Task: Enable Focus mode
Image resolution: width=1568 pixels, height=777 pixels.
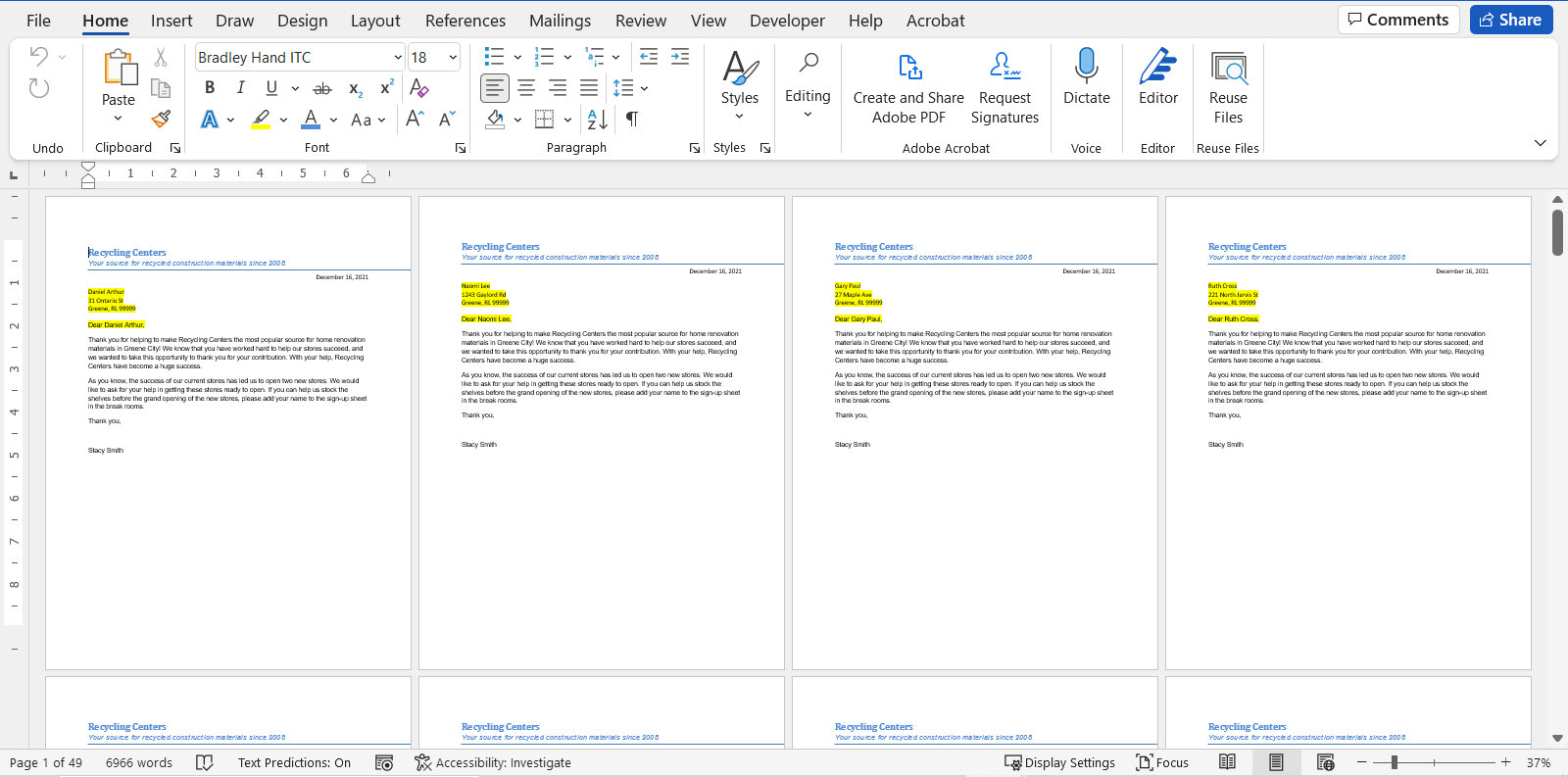Action: (x=1162, y=762)
